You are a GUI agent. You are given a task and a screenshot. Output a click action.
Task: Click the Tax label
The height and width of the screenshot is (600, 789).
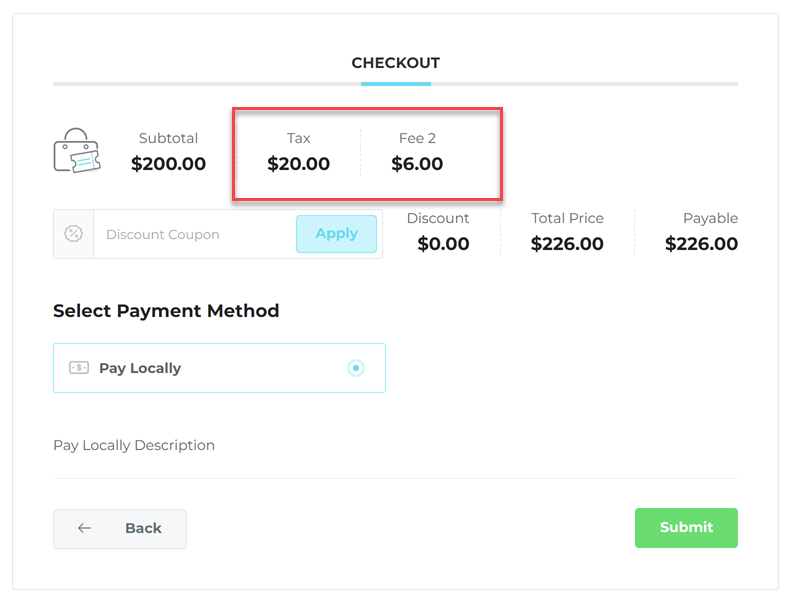click(298, 138)
